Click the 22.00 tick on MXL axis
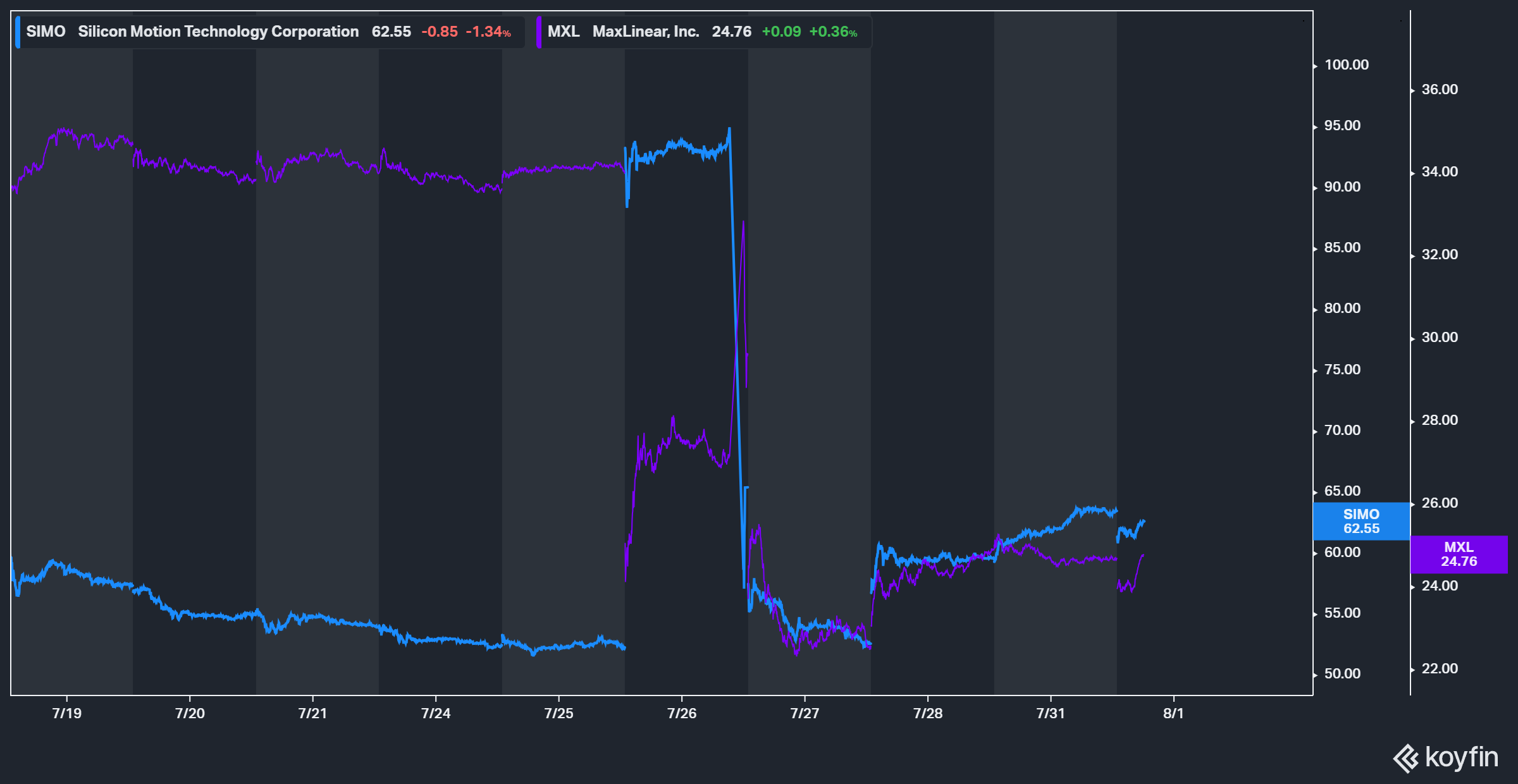The height and width of the screenshot is (784, 1518). coord(1440,668)
